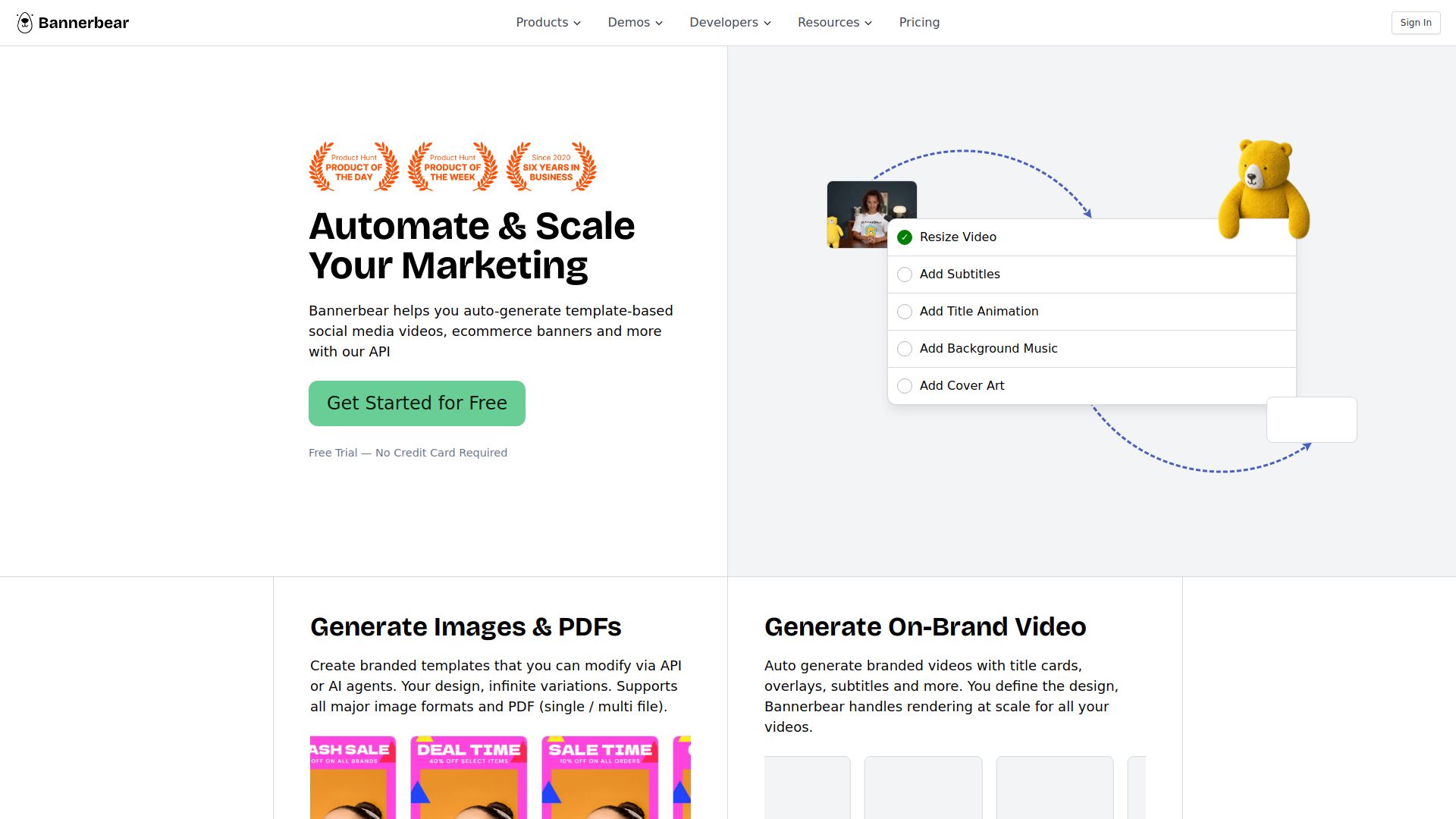The width and height of the screenshot is (1456, 819).
Task: Click the Product of the Day badge
Action: coord(354,167)
